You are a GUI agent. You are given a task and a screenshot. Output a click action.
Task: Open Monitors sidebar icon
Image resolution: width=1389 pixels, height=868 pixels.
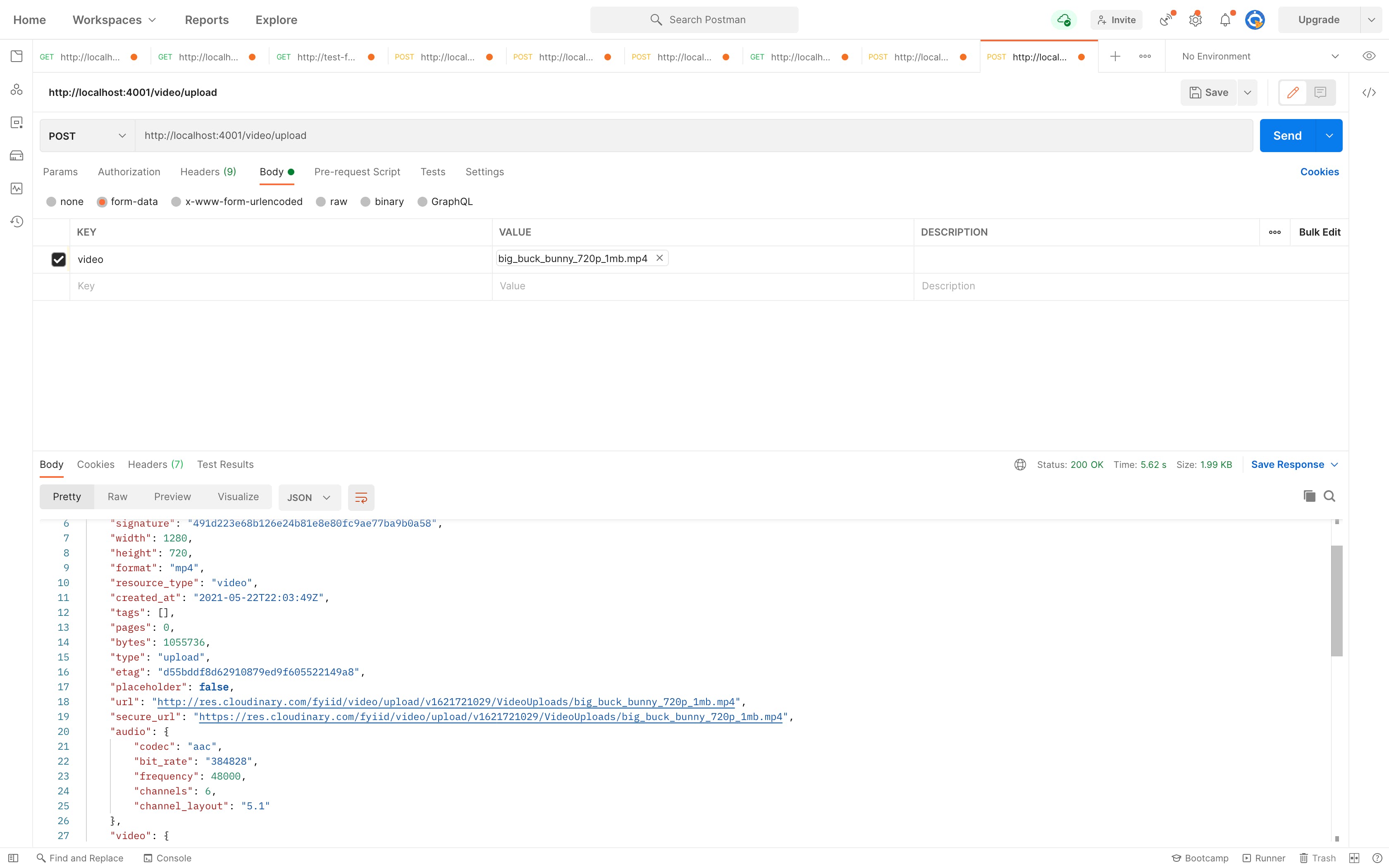17,188
